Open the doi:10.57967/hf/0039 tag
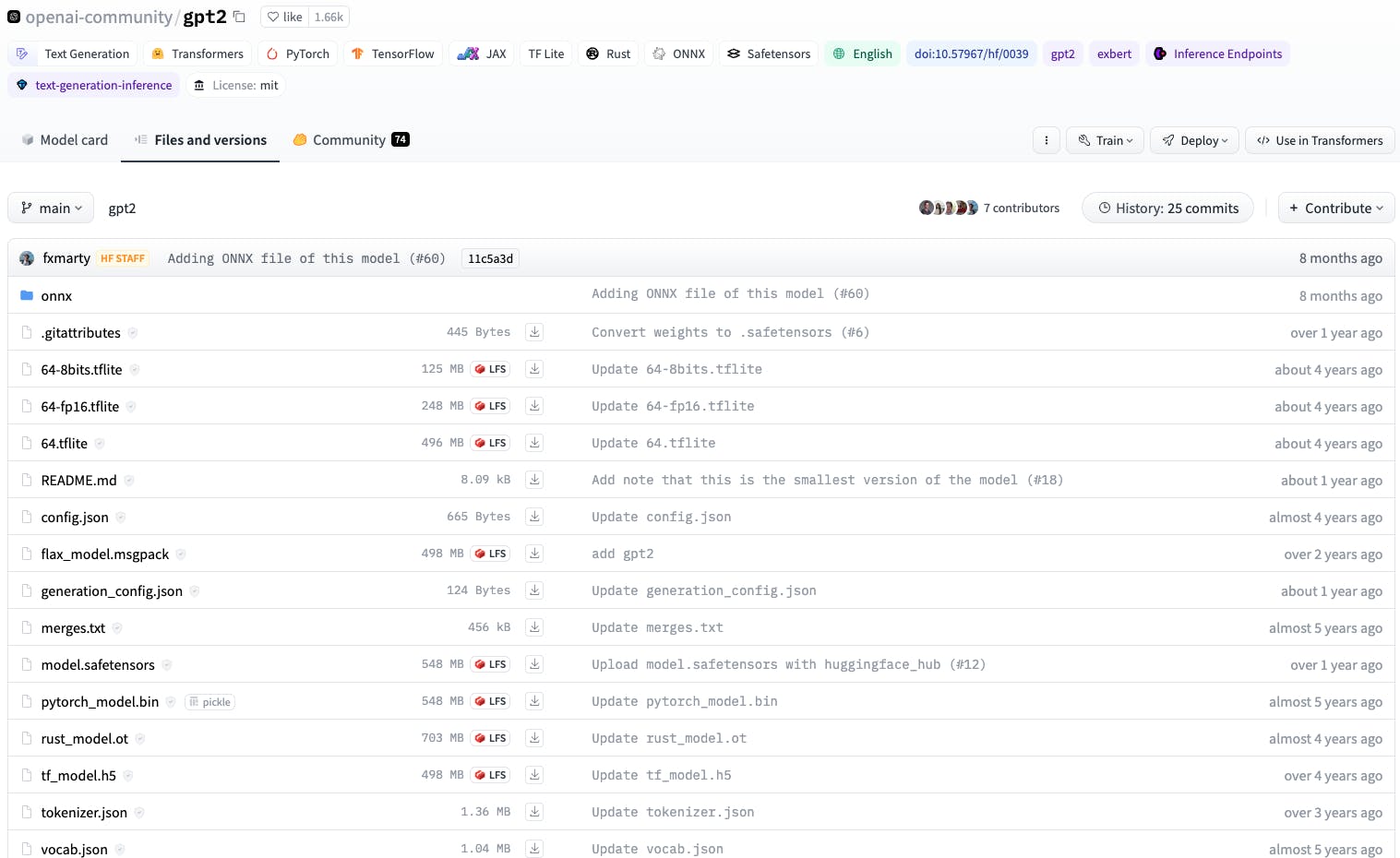Screen dimensions: 1400x858 (x=971, y=54)
